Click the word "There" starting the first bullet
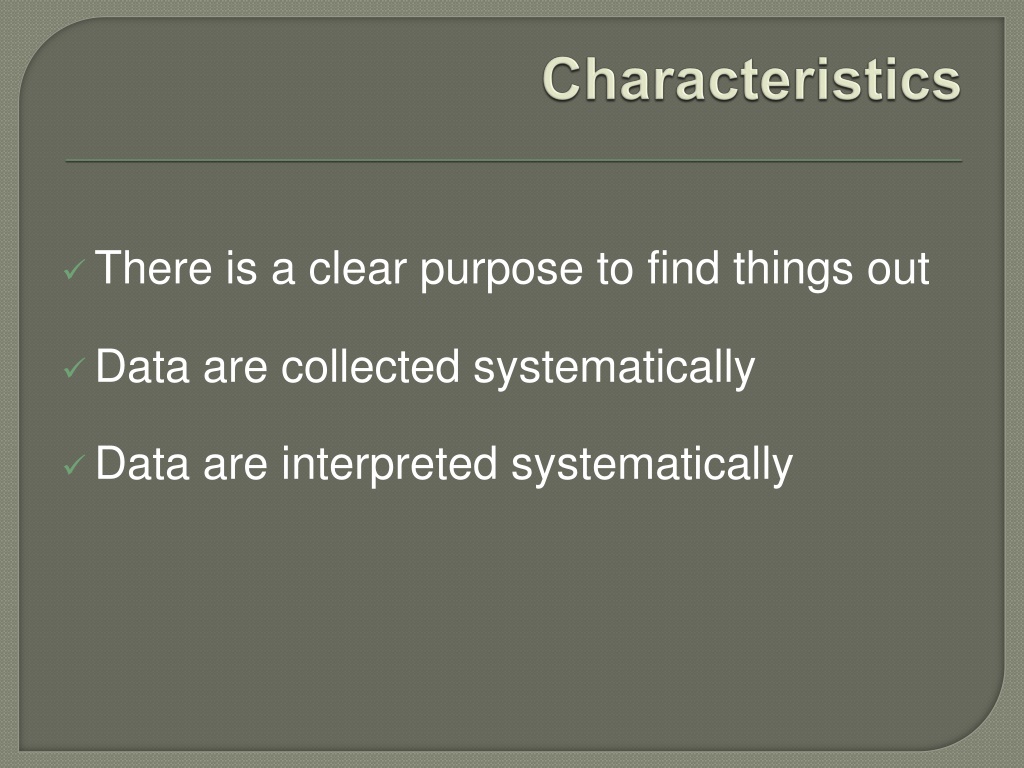This screenshot has height=768, width=1024. (x=154, y=268)
